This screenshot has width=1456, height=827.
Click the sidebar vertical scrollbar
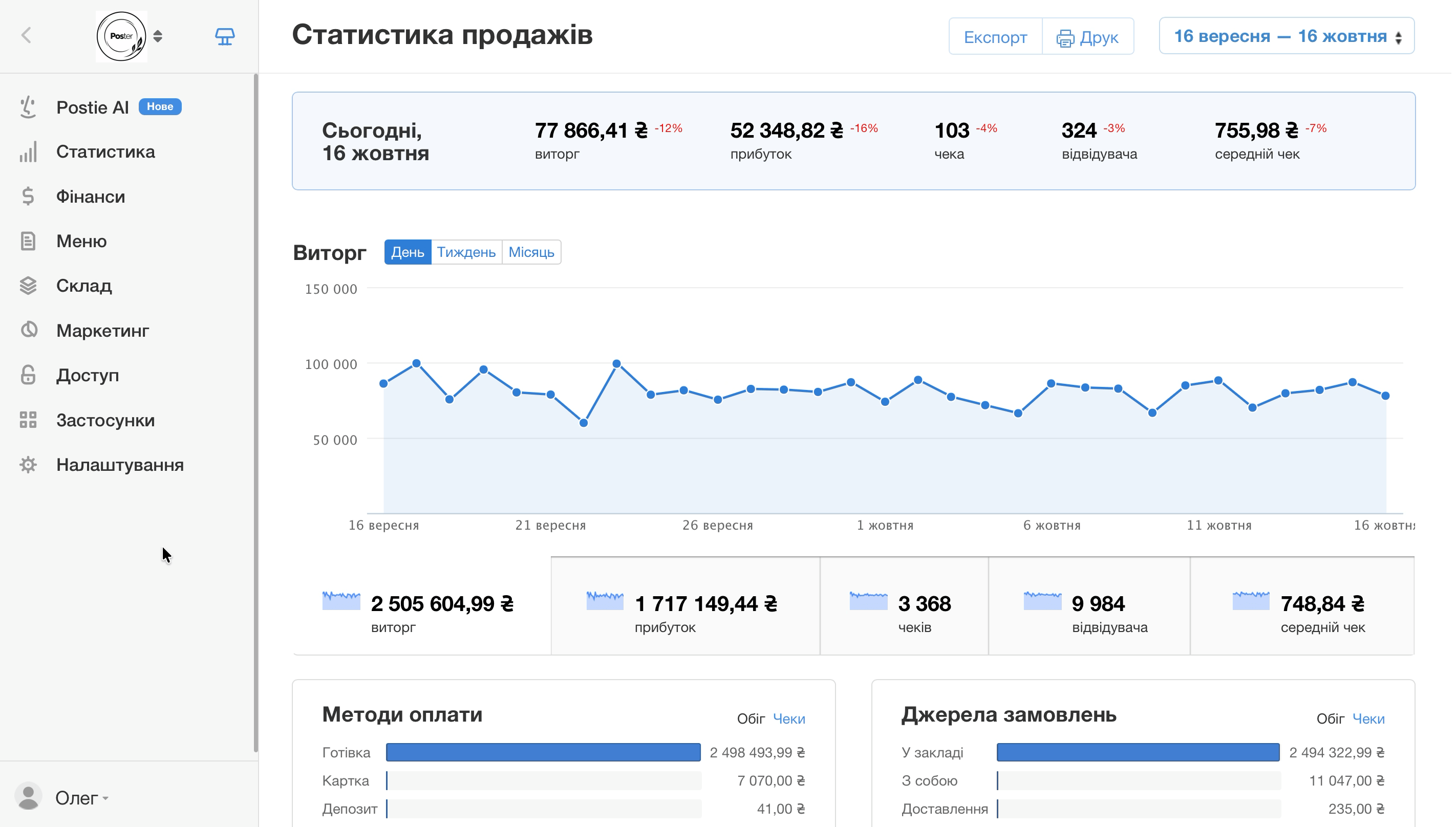click(x=256, y=413)
